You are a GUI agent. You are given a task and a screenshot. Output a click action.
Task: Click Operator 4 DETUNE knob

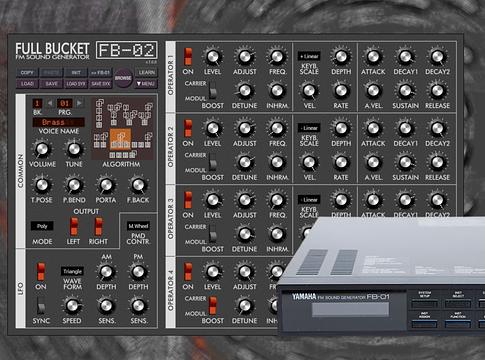point(245,306)
